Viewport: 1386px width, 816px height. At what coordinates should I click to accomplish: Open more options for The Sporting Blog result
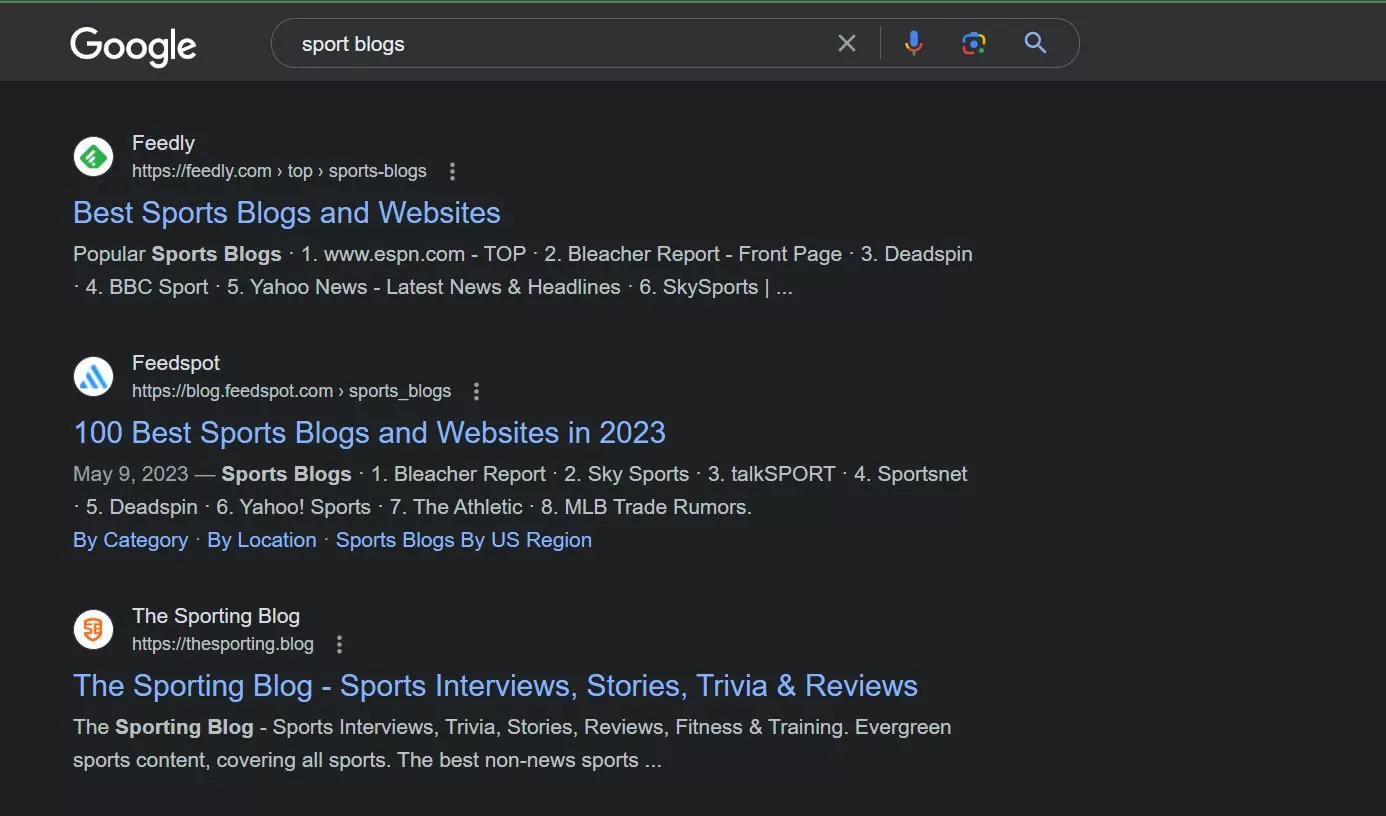pyautogui.click(x=340, y=644)
